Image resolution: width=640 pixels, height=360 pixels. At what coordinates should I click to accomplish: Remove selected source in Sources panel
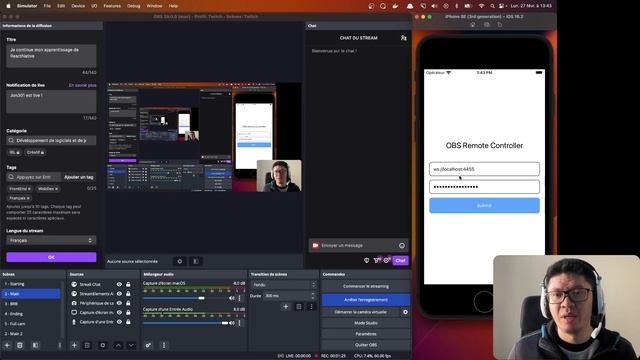coord(87,345)
